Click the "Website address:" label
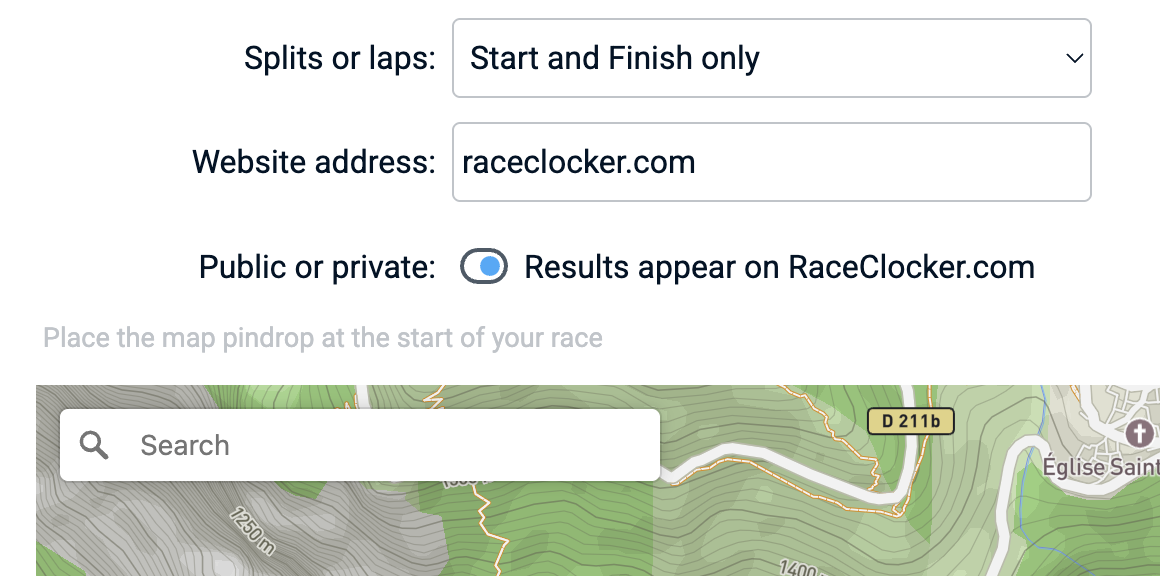Viewport: 1160px width, 576px height. (313, 162)
